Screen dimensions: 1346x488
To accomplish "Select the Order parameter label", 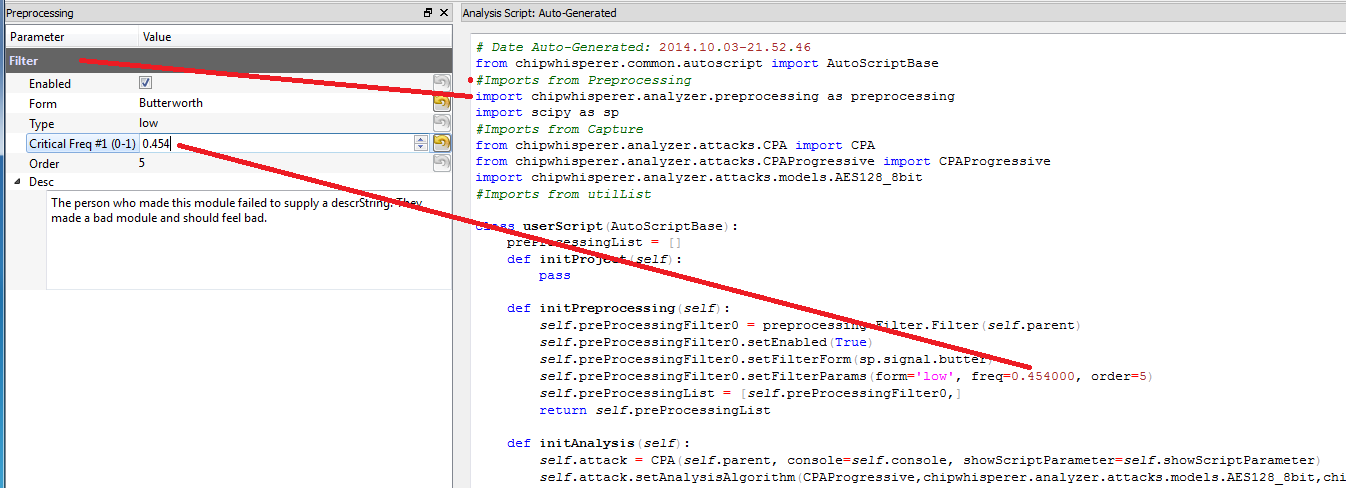I will pos(44,164).
